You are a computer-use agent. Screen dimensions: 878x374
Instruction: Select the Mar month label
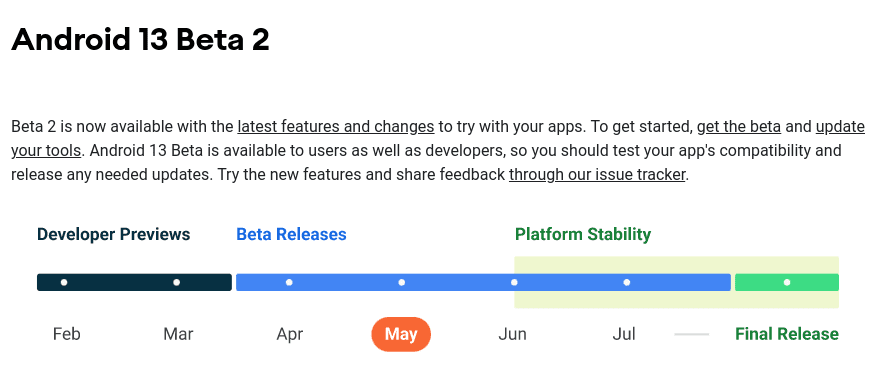click(x=178, y=334)
